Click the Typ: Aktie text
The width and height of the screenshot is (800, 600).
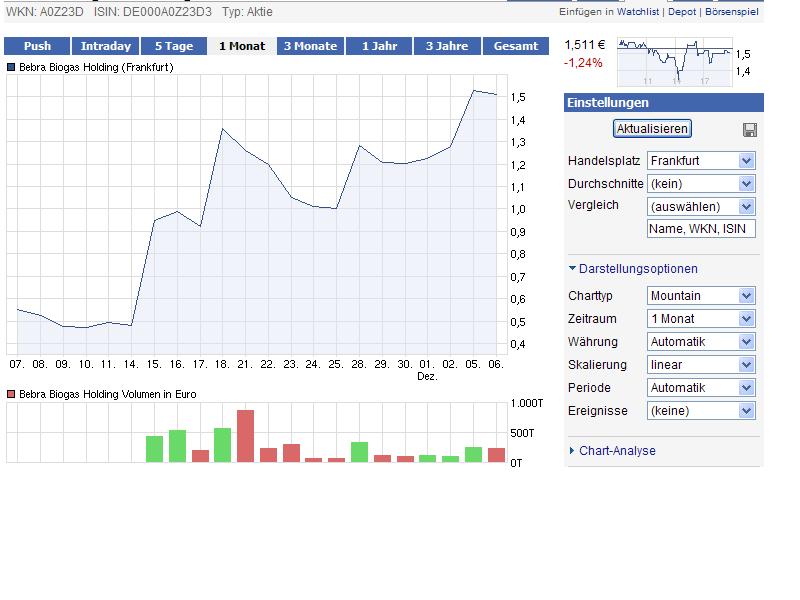click(x=247, y=12)
